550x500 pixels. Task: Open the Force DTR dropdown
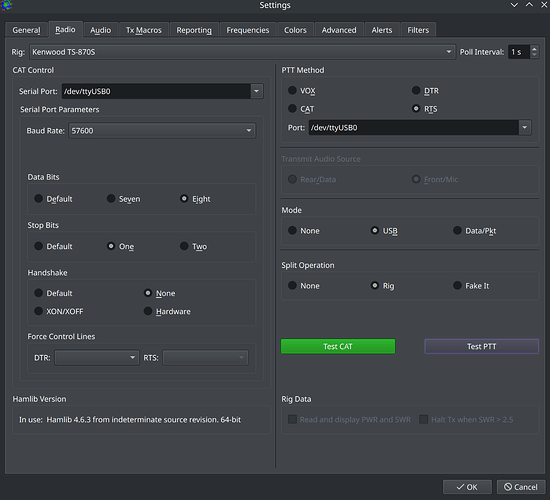click(97, 358)
